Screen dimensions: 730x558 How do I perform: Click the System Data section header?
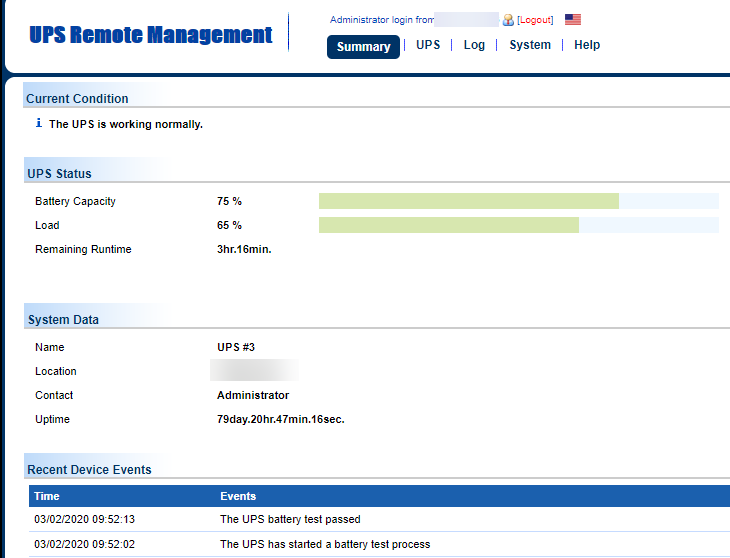[x=63, y=320]
